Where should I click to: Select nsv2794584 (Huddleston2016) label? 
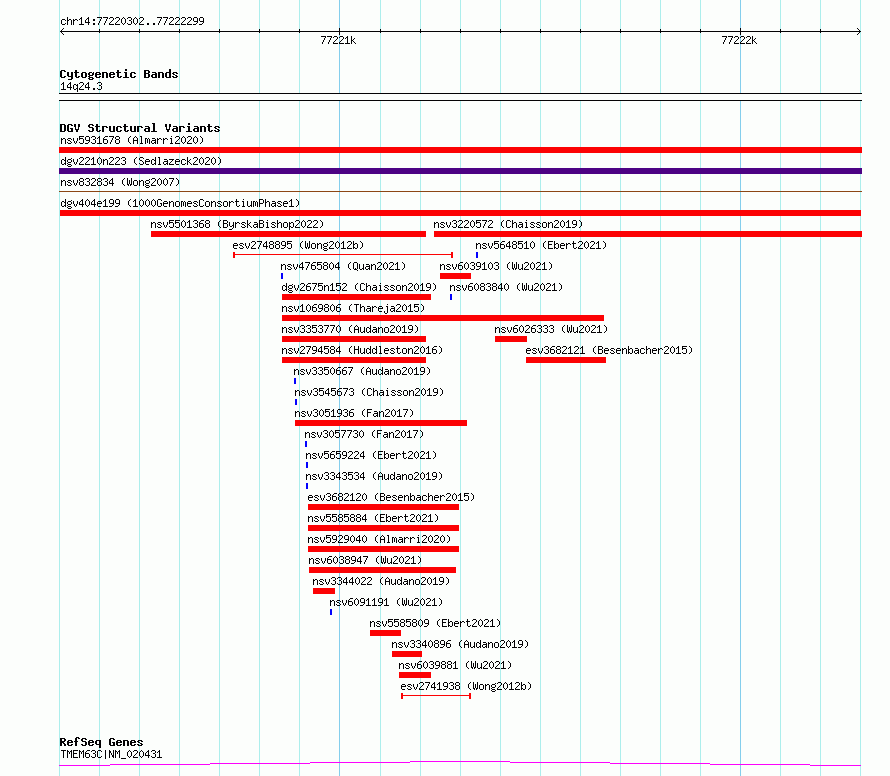coord(362,350)
